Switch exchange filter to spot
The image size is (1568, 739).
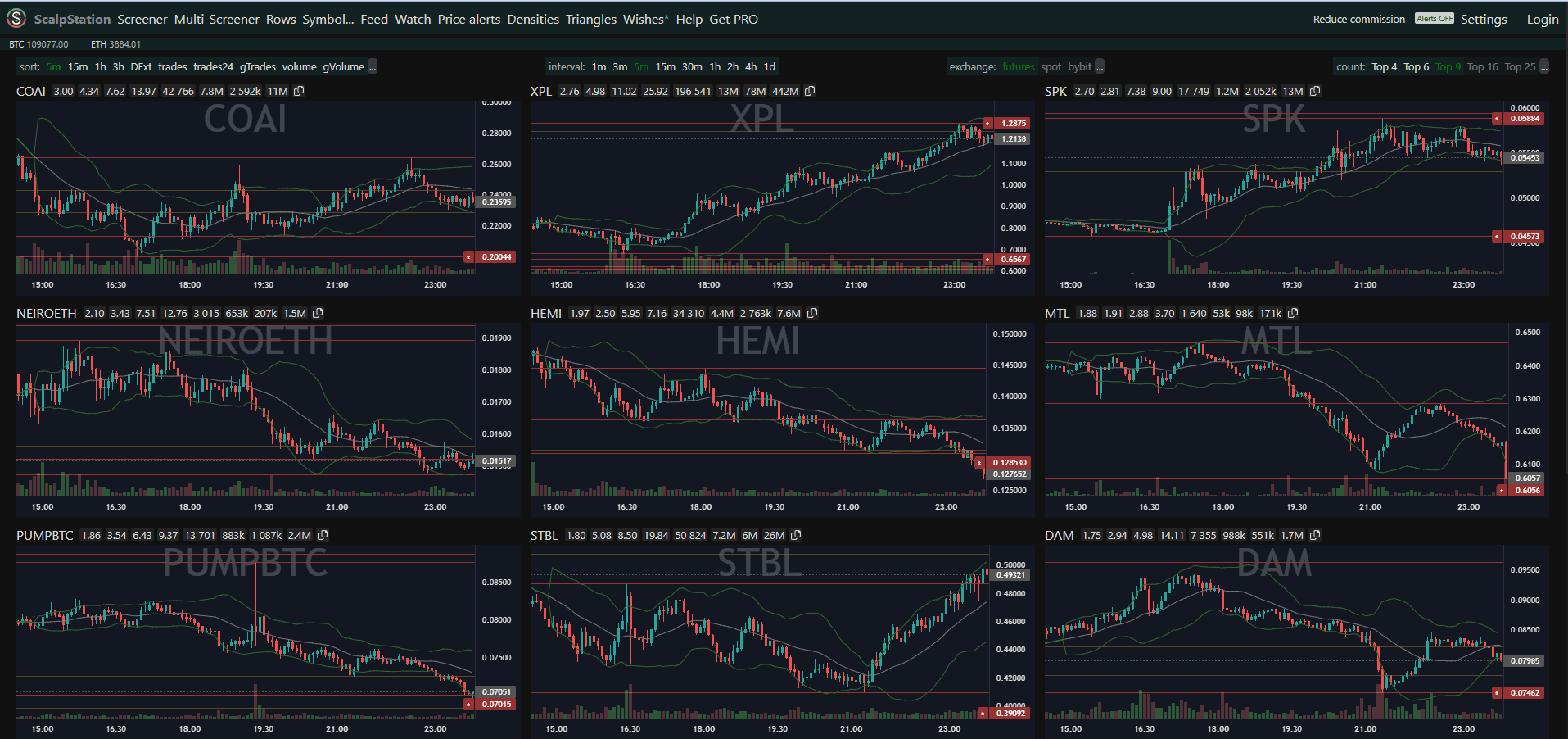pyautogui.click(x=1051, y=66)
